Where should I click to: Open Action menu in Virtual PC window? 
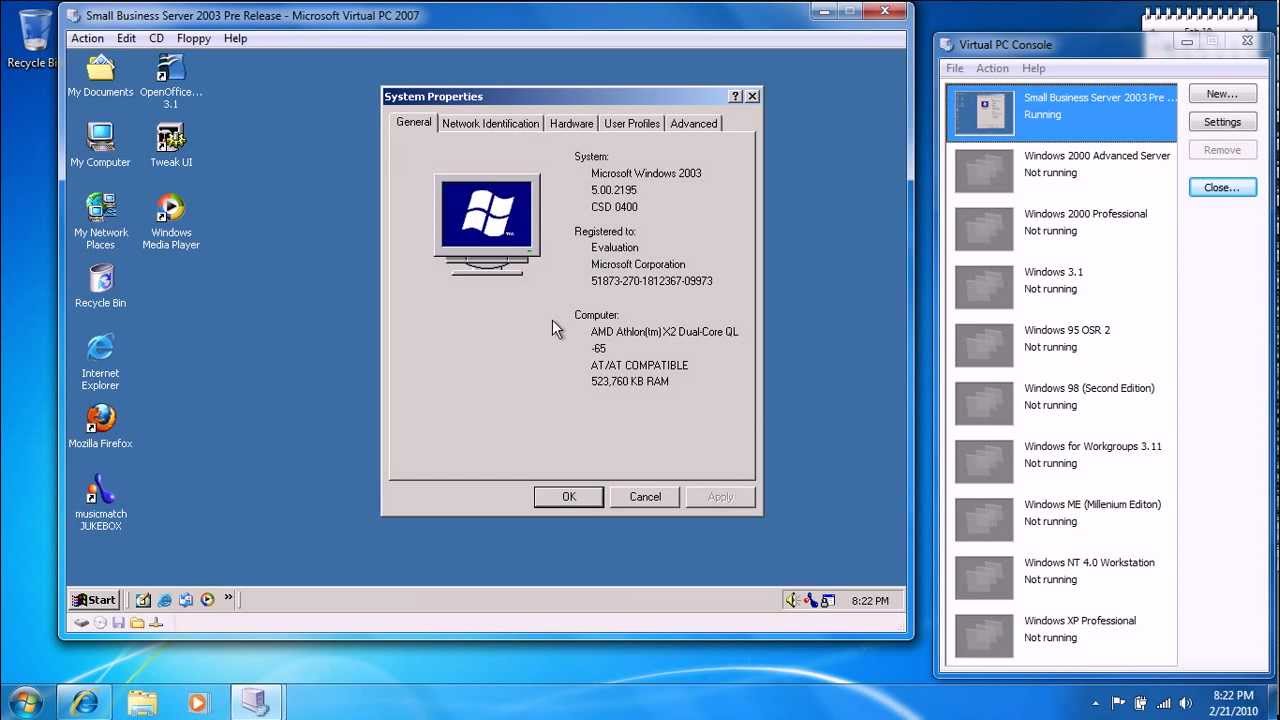87,38
